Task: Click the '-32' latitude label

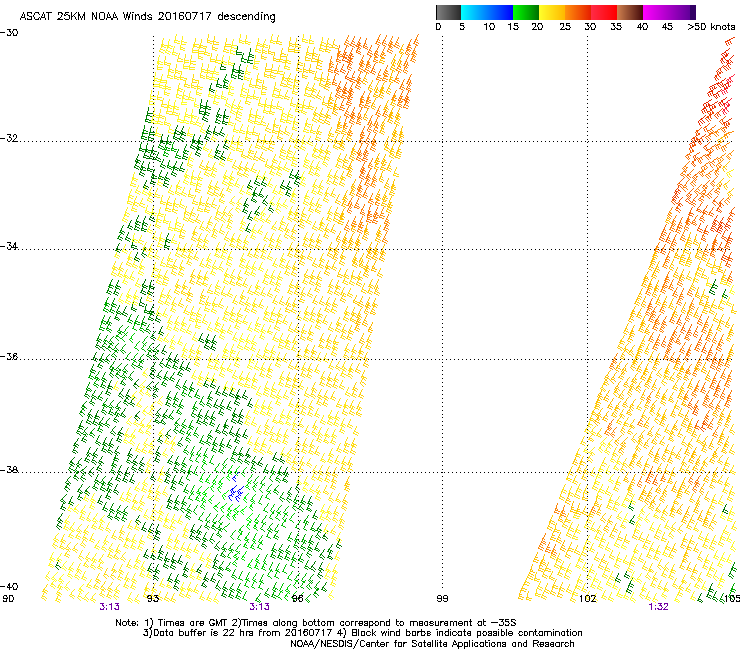Action: tap(9, 138)
